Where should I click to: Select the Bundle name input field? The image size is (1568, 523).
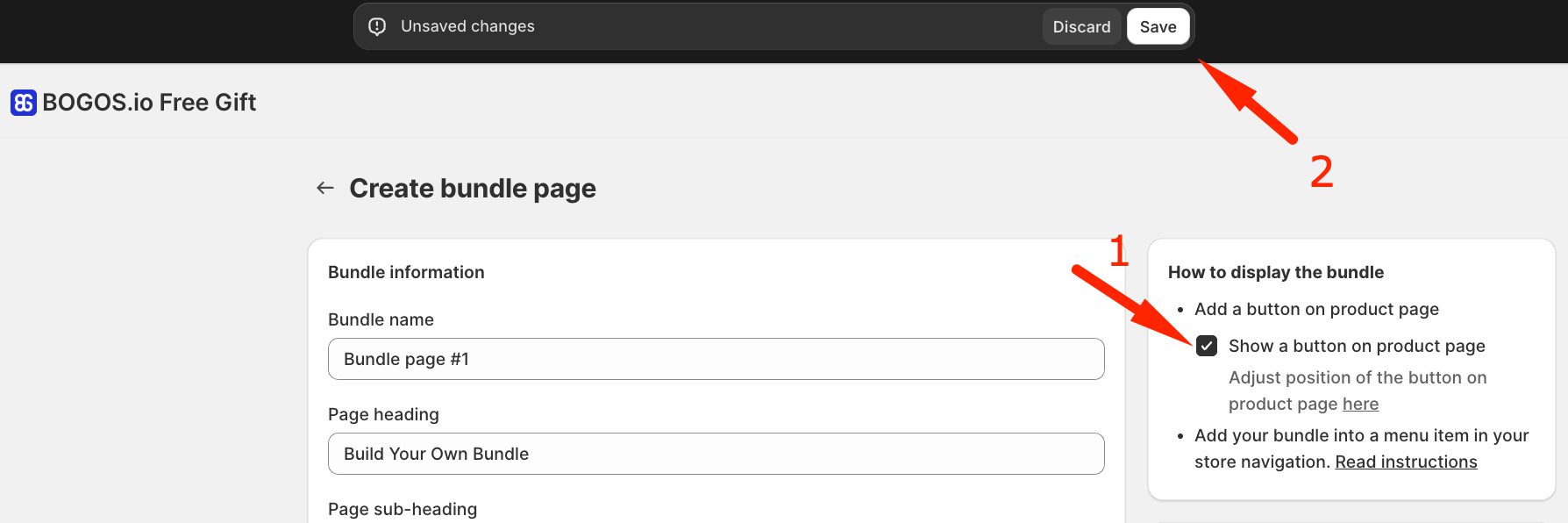click(716, 358)
